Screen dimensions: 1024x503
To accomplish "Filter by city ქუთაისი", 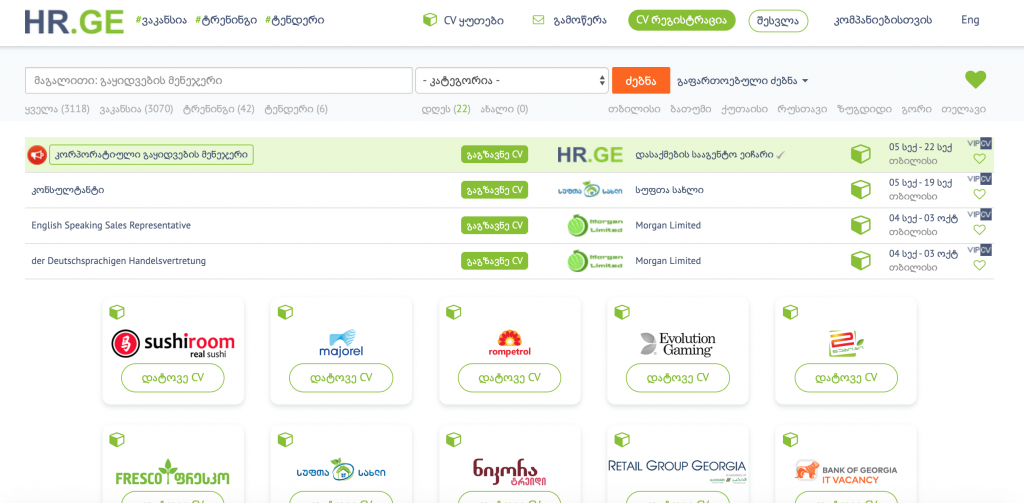I will point(744,109).
